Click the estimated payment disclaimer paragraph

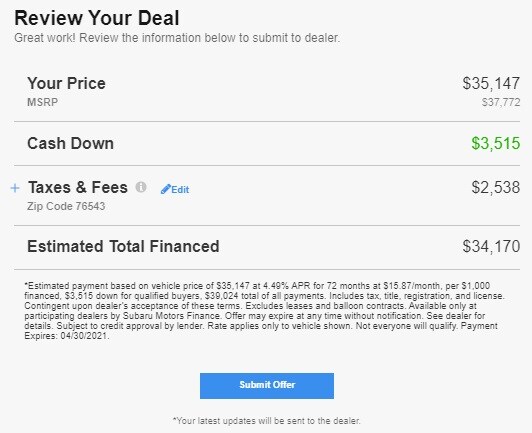[x=265, y=311]
